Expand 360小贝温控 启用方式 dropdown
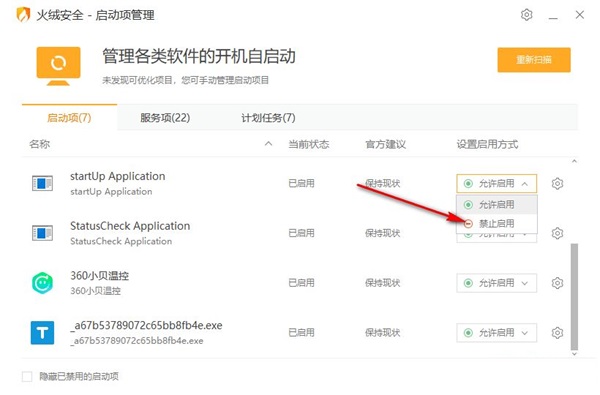Viewport: 600px width, 395px height. click(497, 283)
